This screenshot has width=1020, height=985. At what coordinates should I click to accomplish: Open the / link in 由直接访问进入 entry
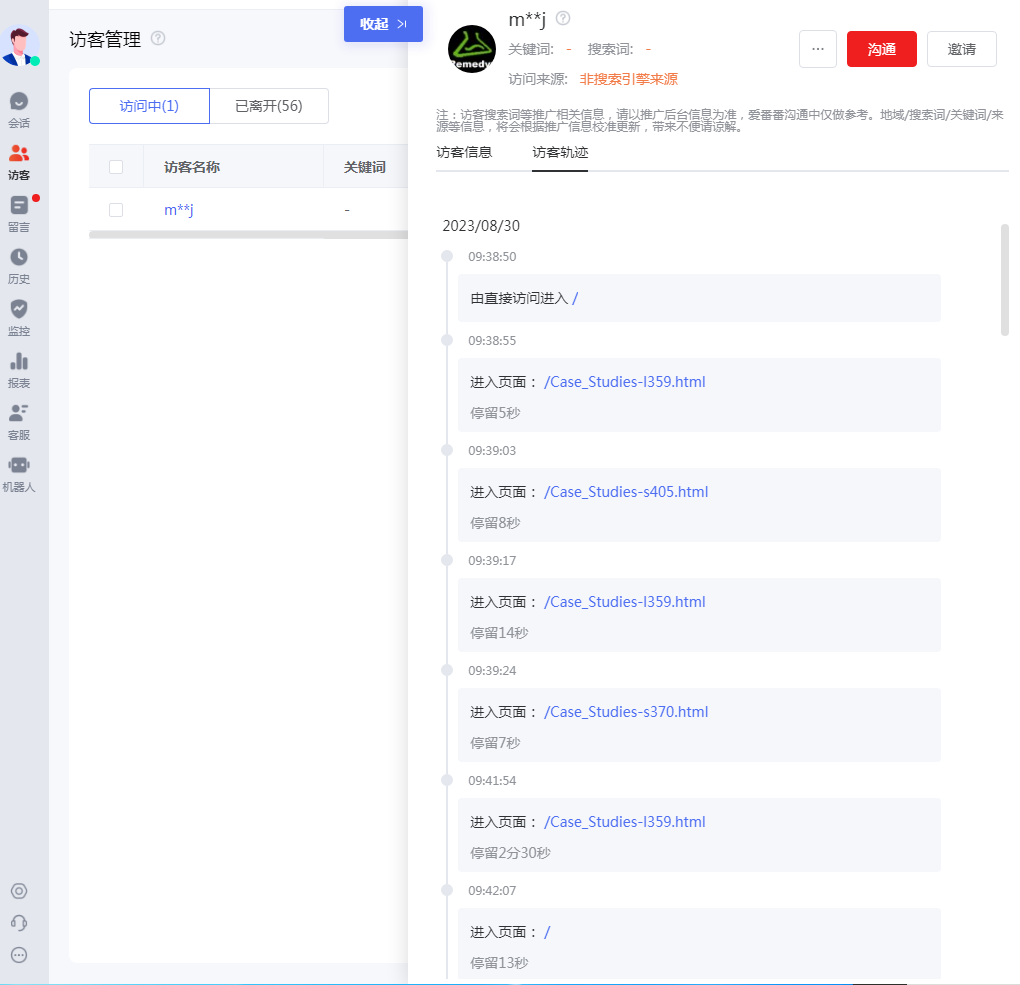click(x=575, y=298)
